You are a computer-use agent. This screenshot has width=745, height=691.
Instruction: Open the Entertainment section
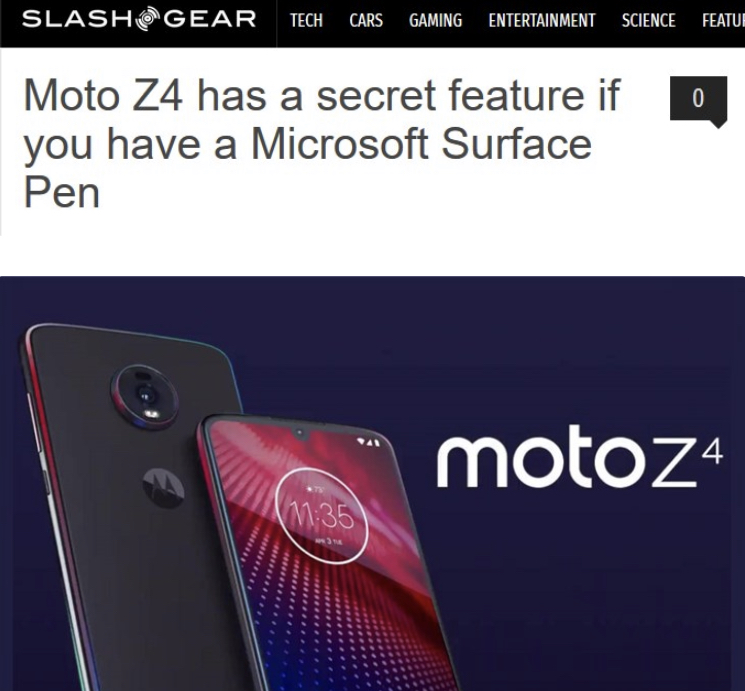point(542,20)
